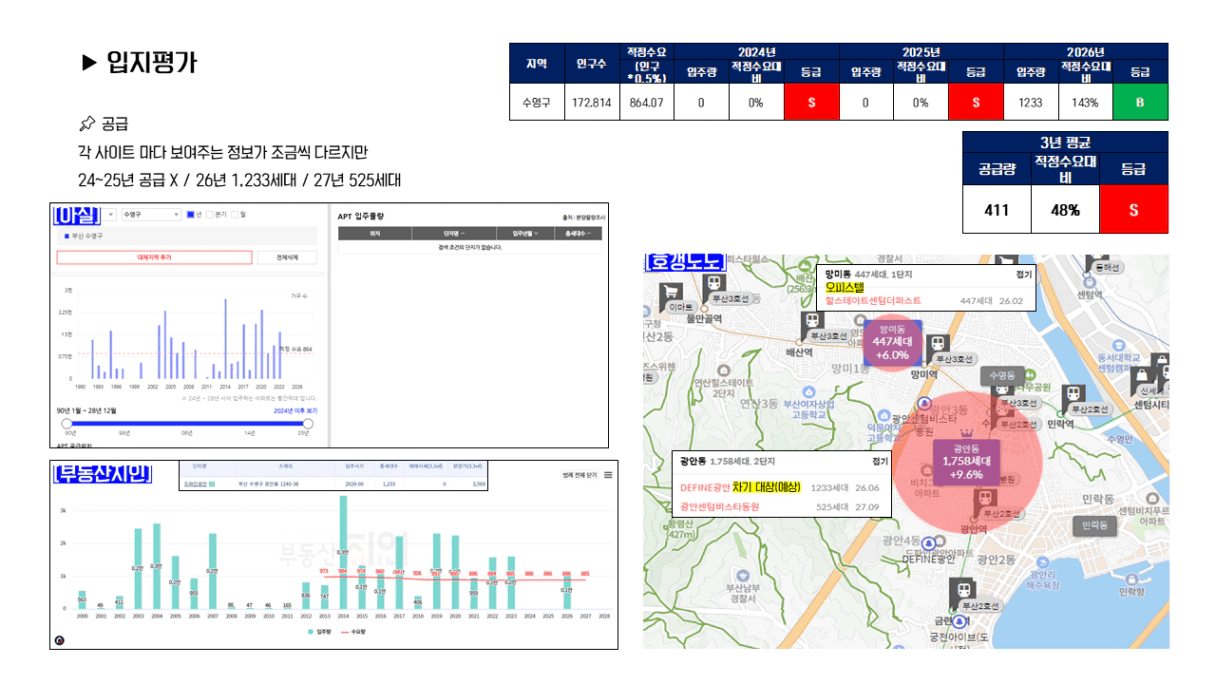Click the 864.07 적정수요 cell
This screenshot has height=684, width=1216.
coord(646,102)
